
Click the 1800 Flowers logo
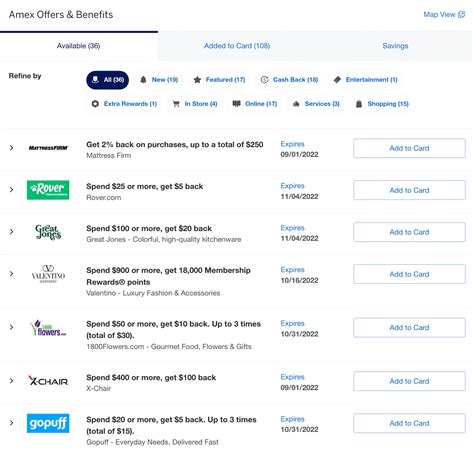coord(48,328)
